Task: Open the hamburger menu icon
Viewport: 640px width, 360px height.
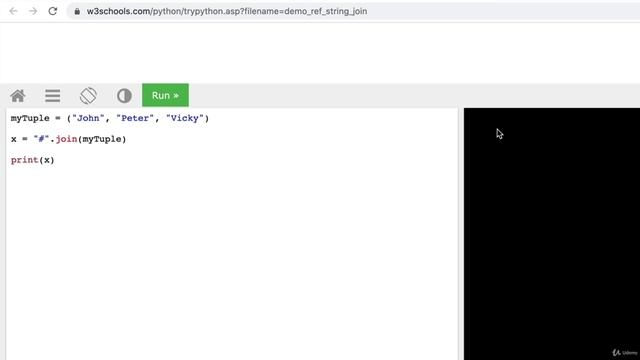Action: click(53, 96)
